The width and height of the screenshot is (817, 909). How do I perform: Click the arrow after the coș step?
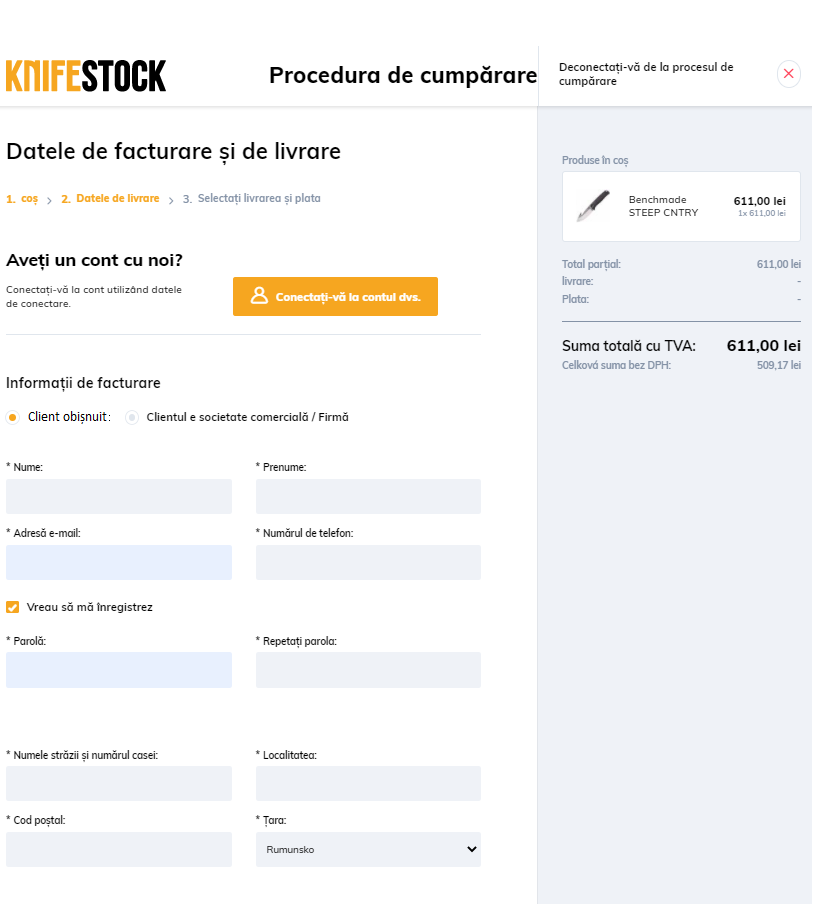pyautogui.click(x=49, y=200)
